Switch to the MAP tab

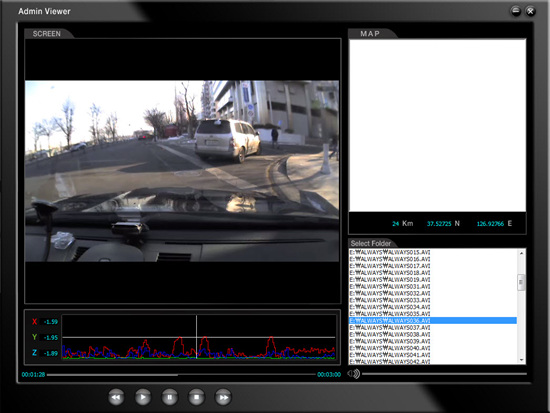(370, 34)
